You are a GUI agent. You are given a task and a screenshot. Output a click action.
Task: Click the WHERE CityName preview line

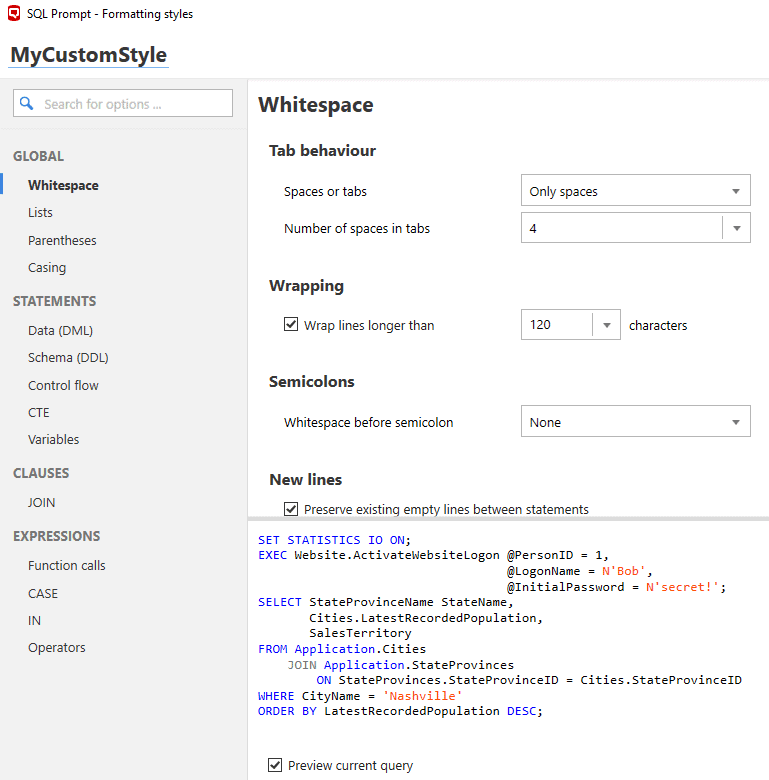[x=360, y=695]
